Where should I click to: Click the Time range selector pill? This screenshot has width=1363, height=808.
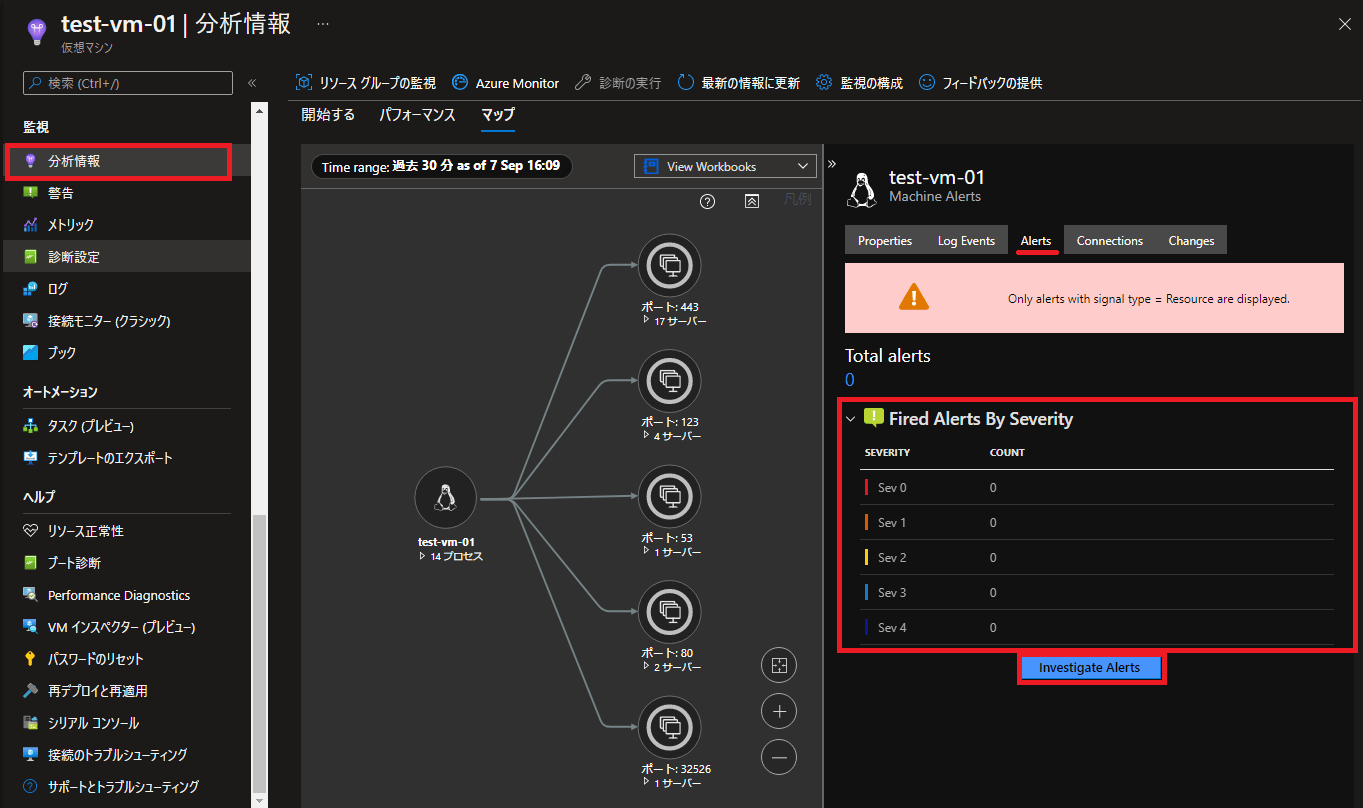click(x=441, y=166)
